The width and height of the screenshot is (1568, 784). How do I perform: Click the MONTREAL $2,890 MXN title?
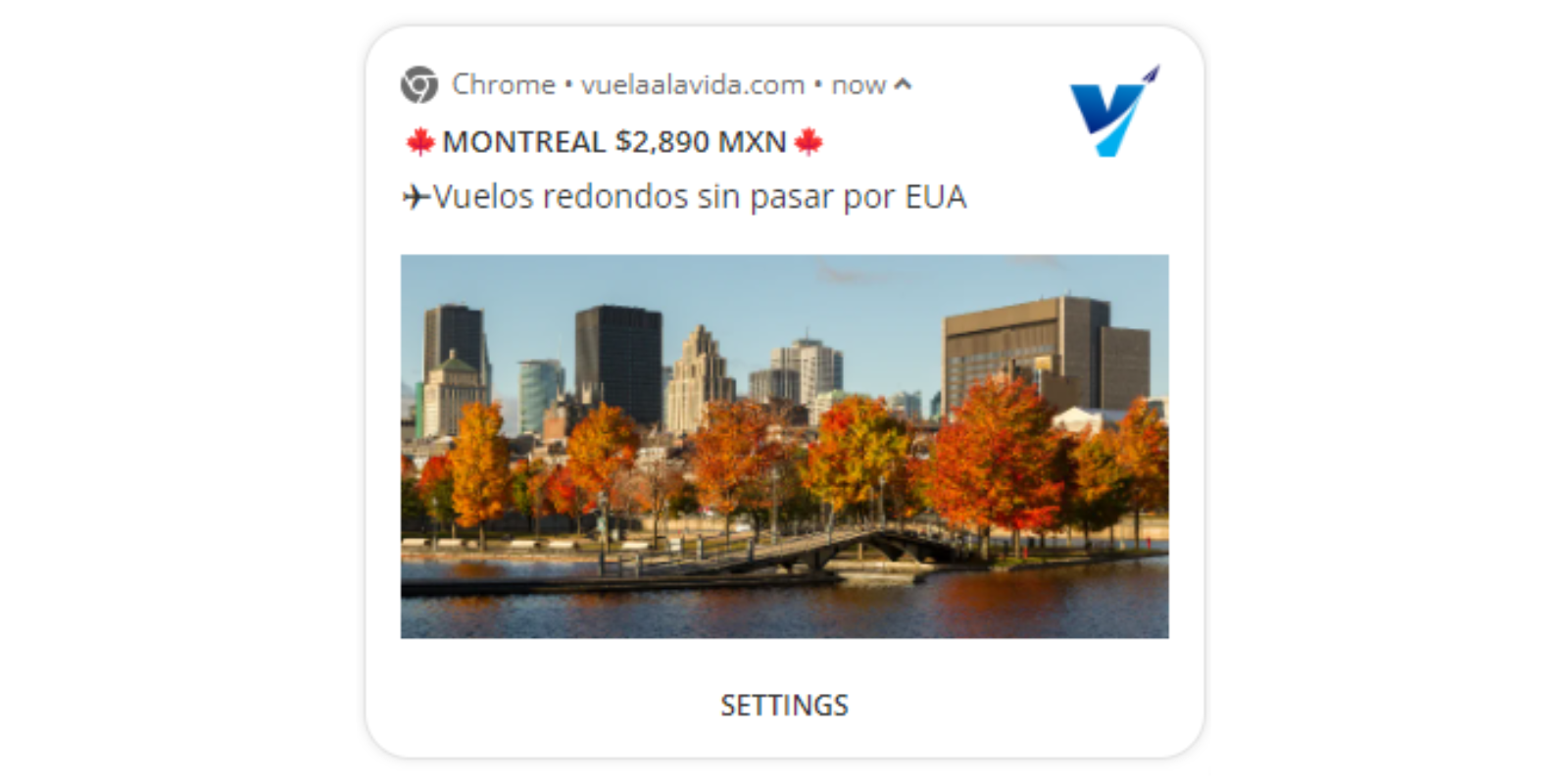(x=614, y=142)
